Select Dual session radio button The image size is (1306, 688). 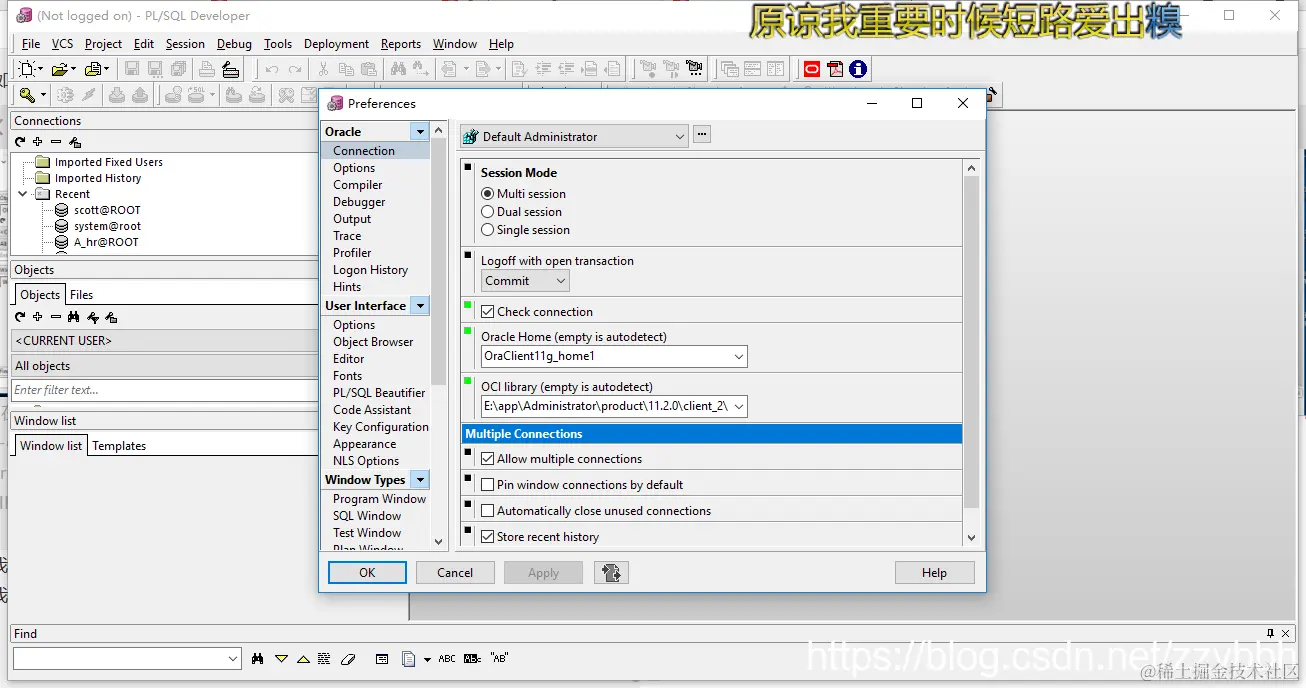click(x=488, y=212)
